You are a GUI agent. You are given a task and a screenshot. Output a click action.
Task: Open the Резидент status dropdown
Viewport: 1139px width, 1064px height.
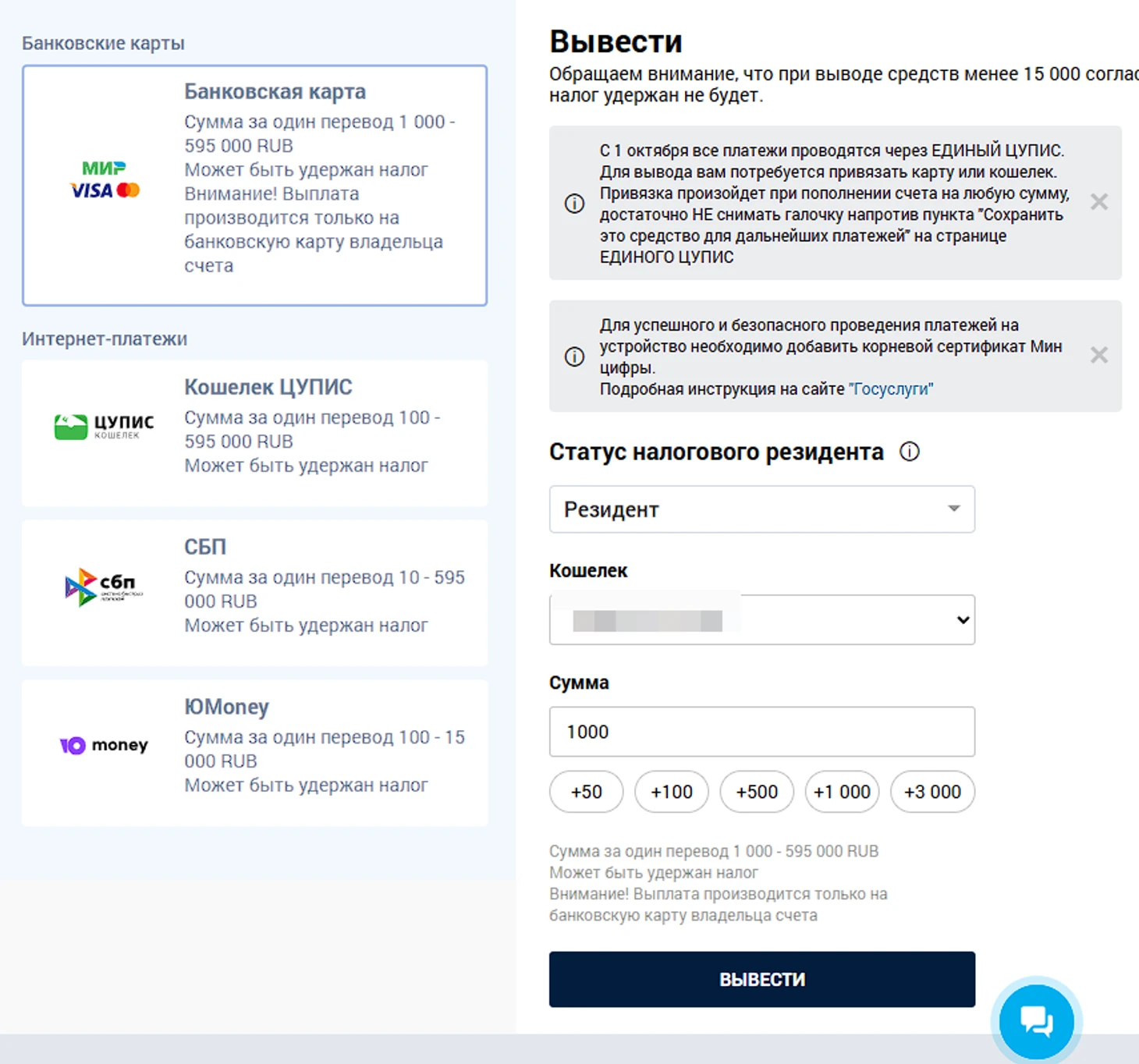pyautogui.click(x=762, y=509)
